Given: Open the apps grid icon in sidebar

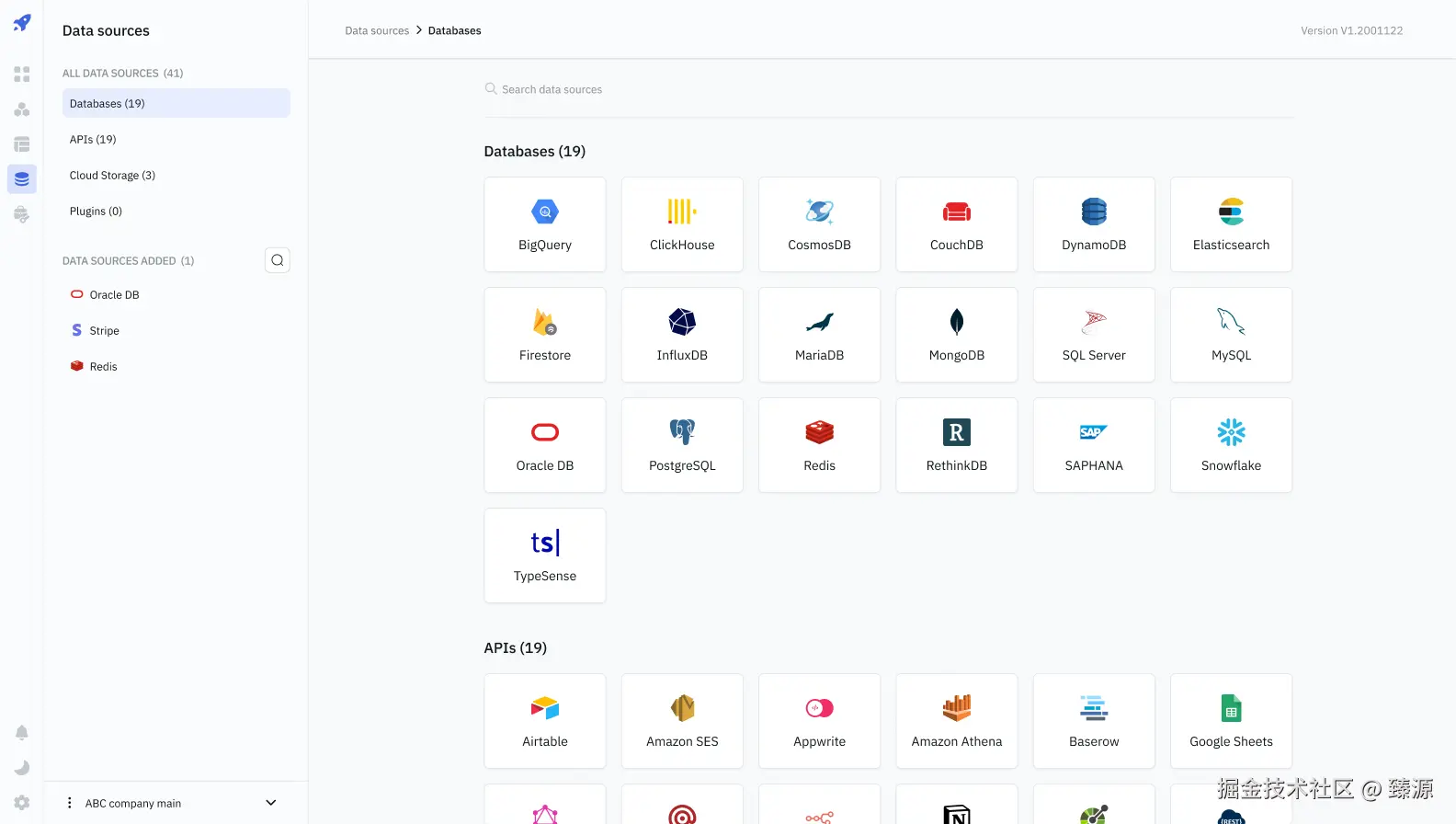Looking at the screenshot, I should (x=22, y=74).
